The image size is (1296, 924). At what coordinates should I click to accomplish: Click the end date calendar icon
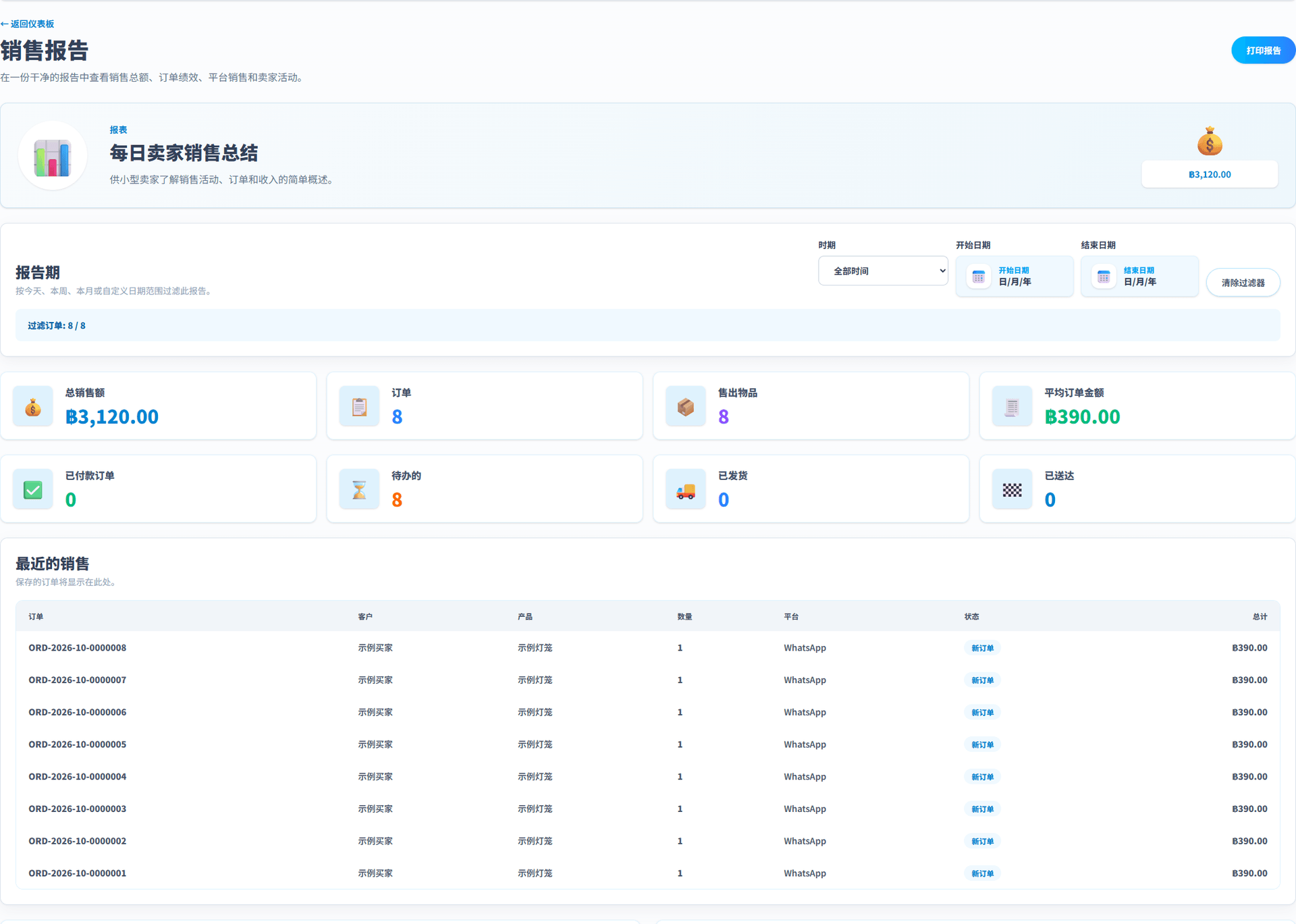[x=1104, y=276]
